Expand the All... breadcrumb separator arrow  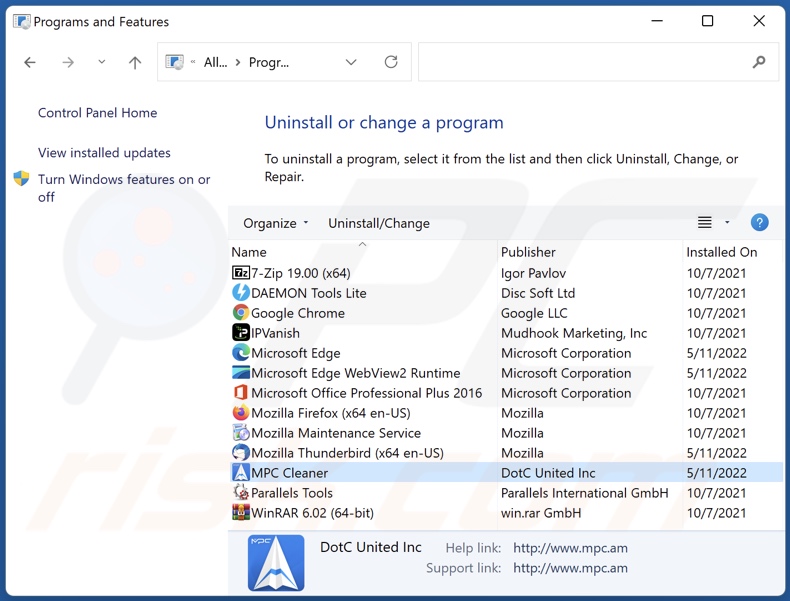click(238, 62)
